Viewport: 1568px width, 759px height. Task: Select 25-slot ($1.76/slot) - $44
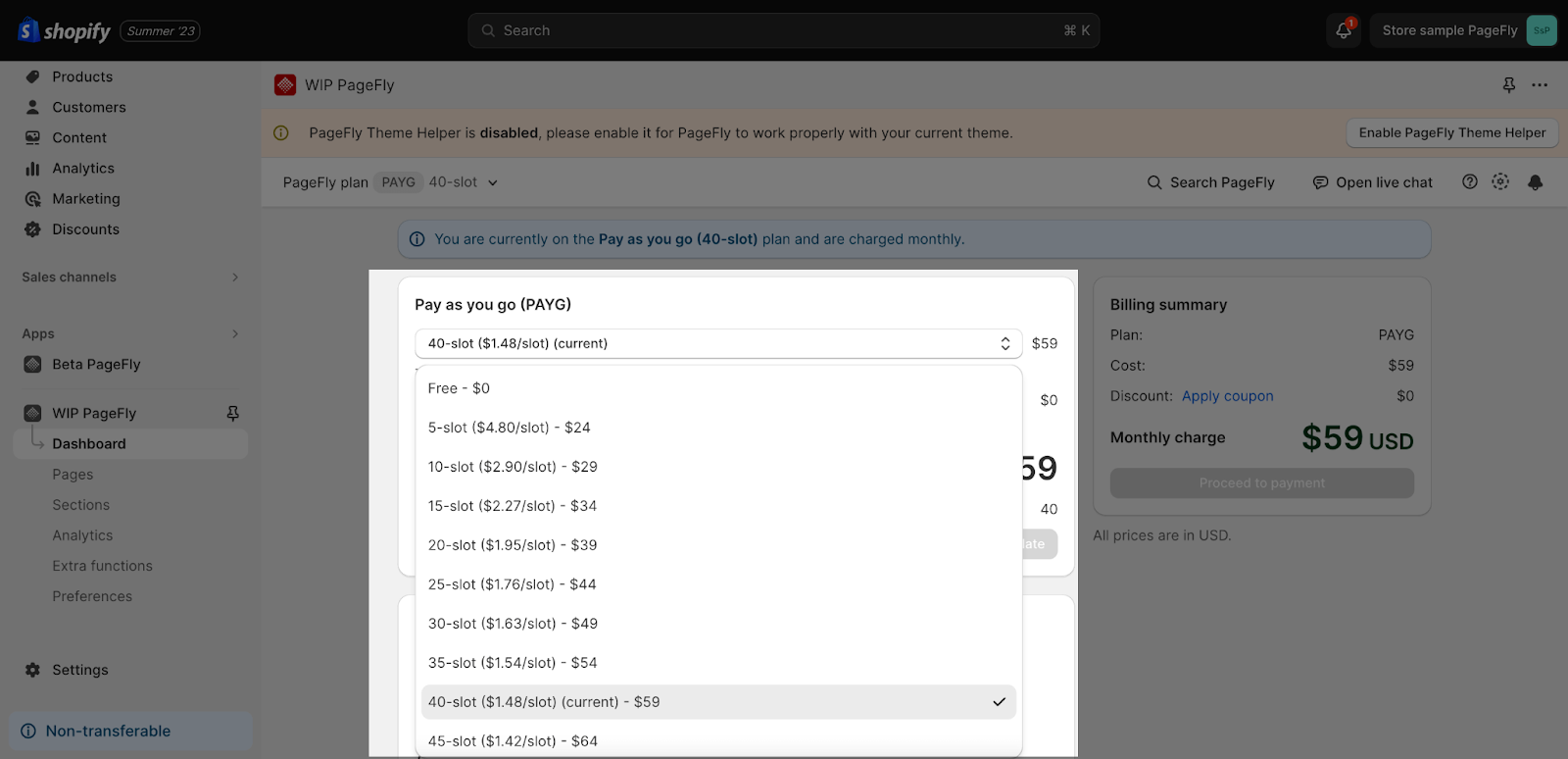click(x=718, y=584)
